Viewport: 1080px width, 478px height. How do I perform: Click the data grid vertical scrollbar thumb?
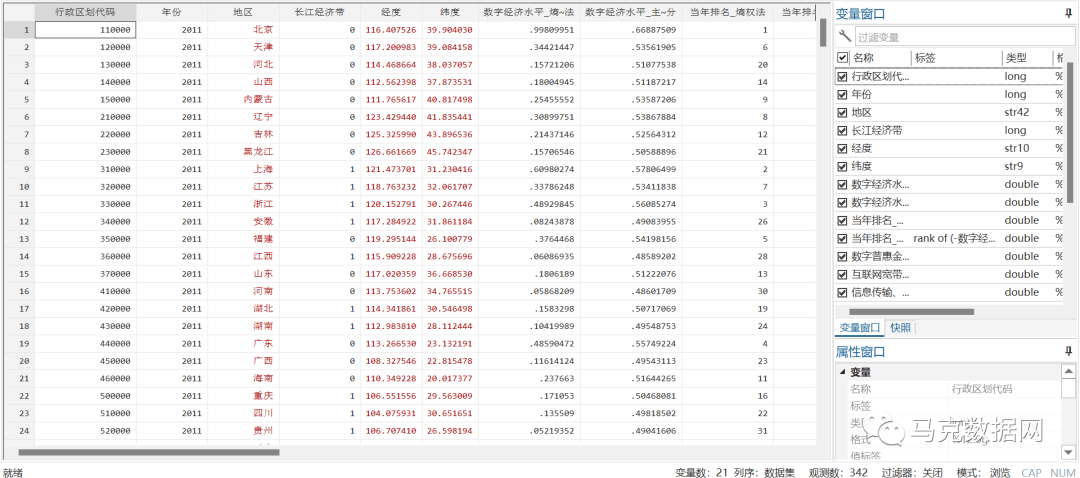(822, 32)
